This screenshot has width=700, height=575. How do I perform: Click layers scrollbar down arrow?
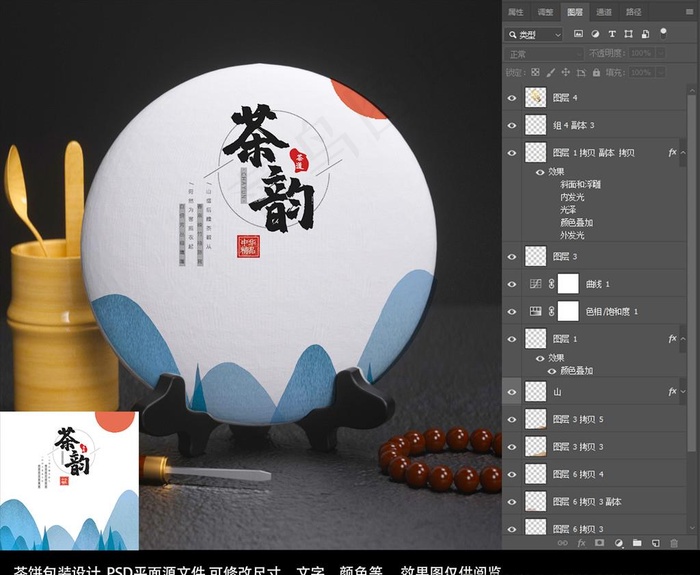coord(692,528)
